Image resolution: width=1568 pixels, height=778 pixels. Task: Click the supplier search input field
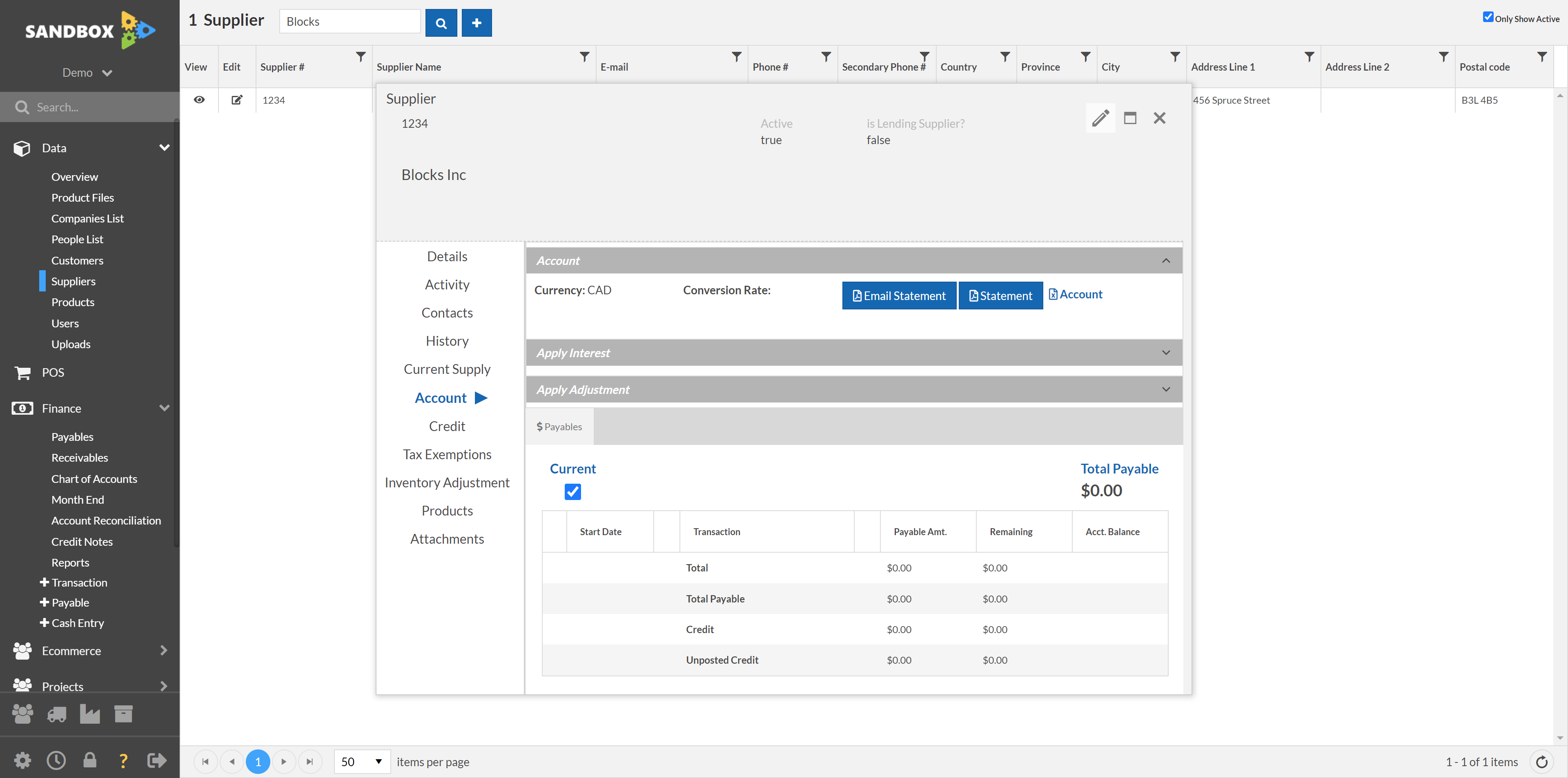(350, 22)
